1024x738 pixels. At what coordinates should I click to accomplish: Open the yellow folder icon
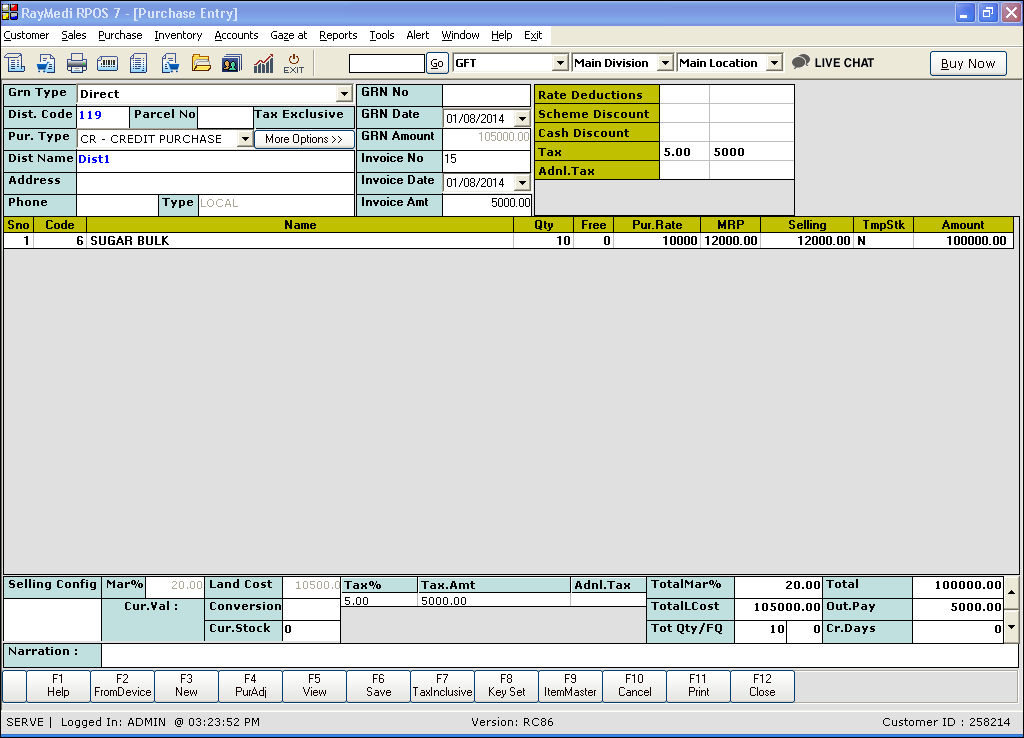pyautogui.click(x=201, y=63)
